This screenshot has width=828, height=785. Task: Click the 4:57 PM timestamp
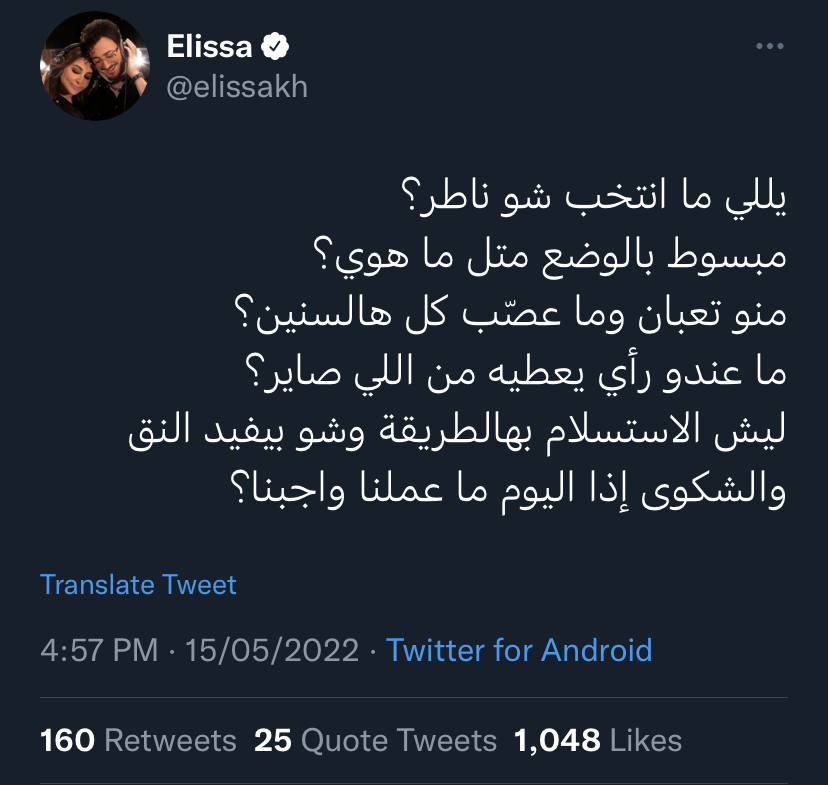click(99, 650)
